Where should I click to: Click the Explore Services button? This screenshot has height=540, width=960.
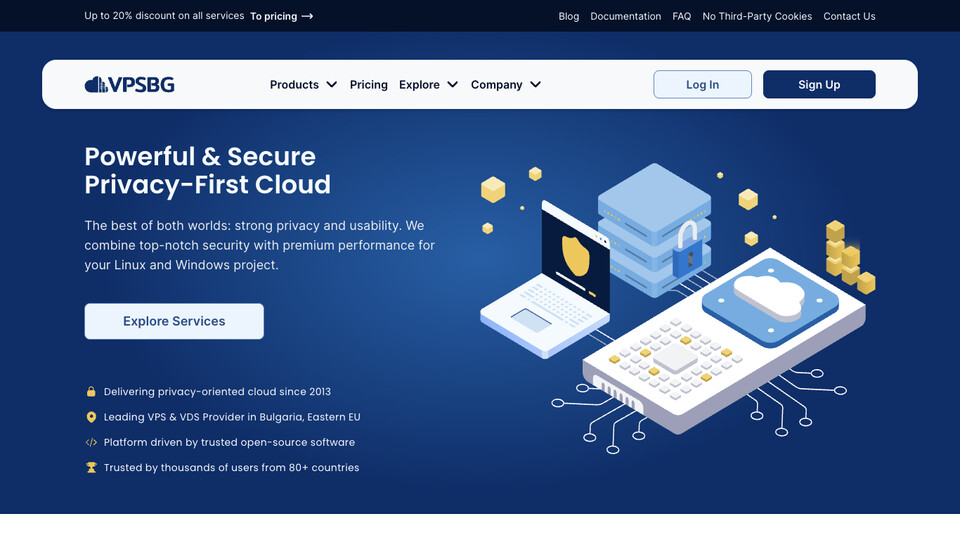[174, 321]
